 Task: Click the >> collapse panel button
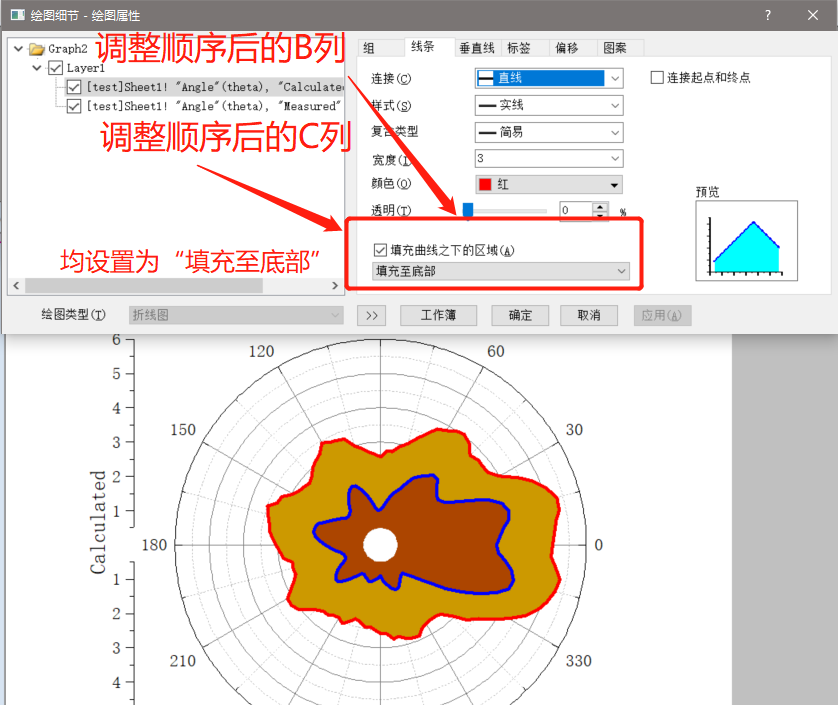point(371,315)
